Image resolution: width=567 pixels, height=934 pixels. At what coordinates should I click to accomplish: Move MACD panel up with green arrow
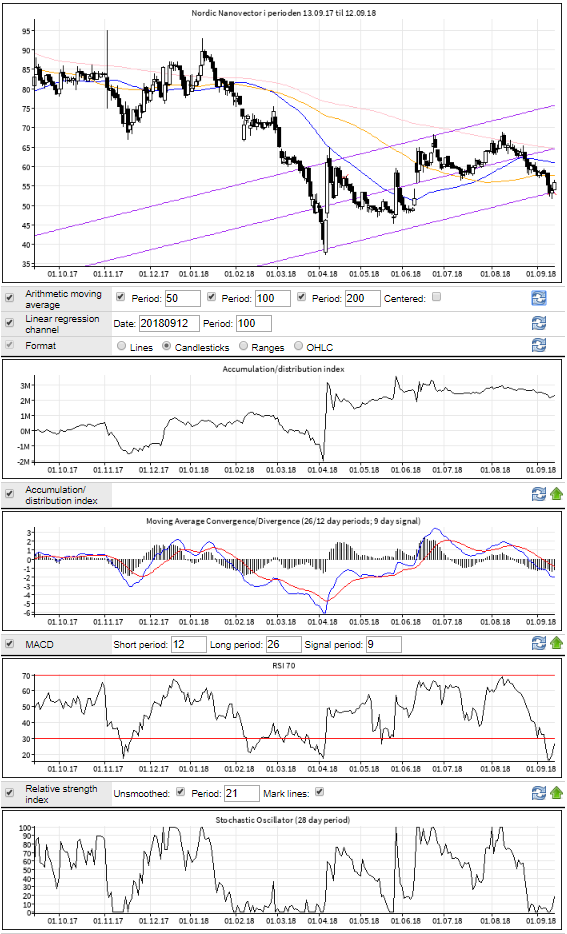pos(556,644)
